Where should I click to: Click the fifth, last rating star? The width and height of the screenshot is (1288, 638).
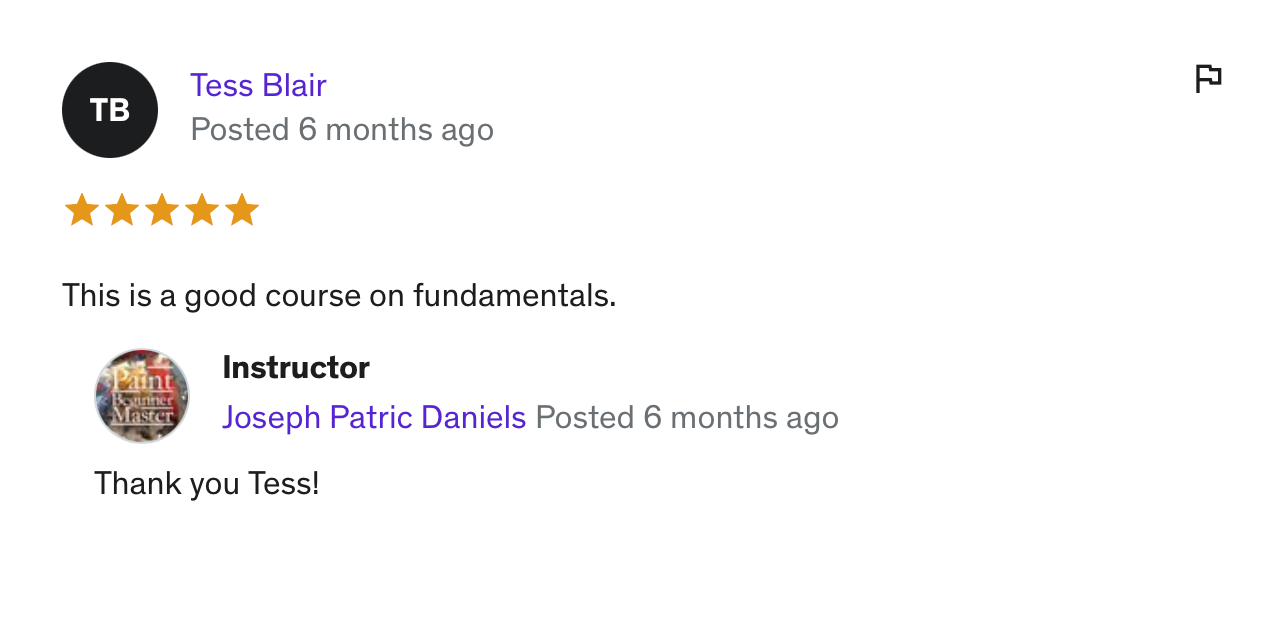click(x=241, y=211)
